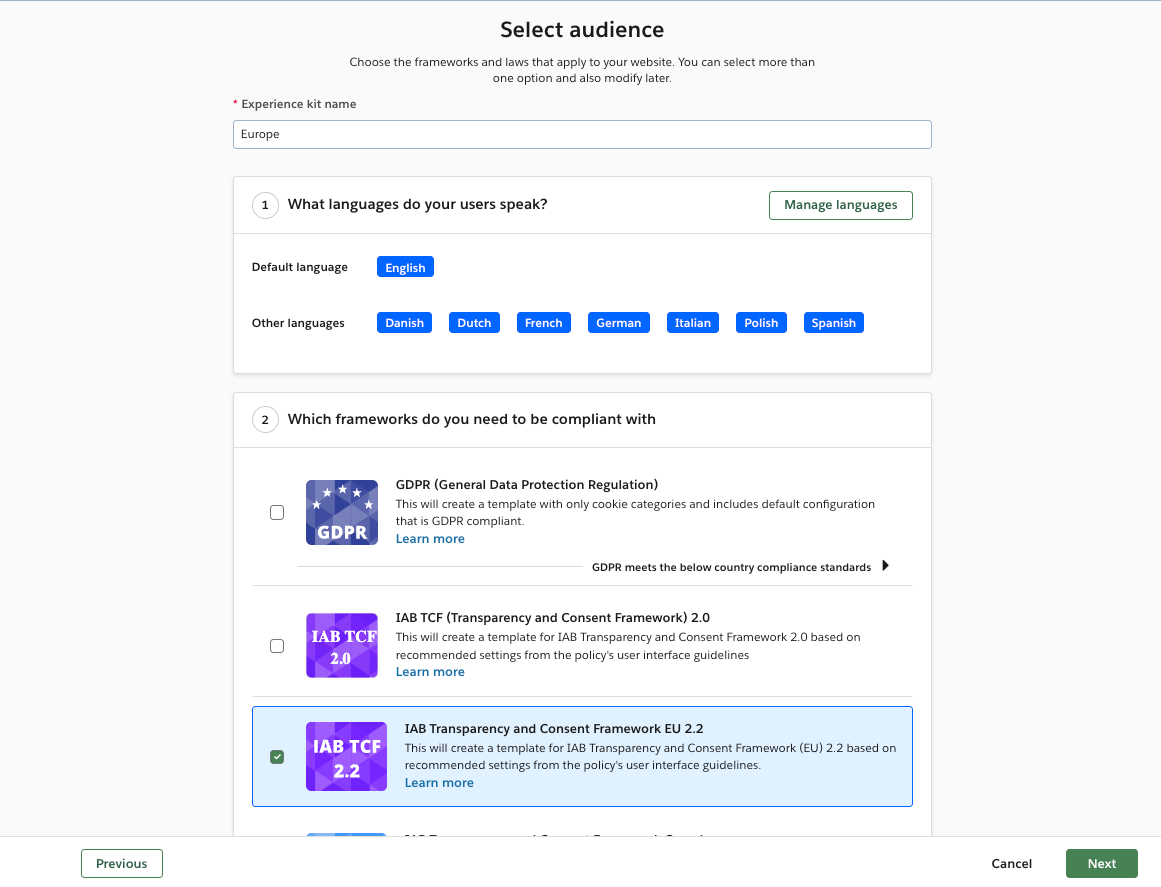Click the GDPR framework logo tile
Screen dimensions: 1161x887
(342, 512)
